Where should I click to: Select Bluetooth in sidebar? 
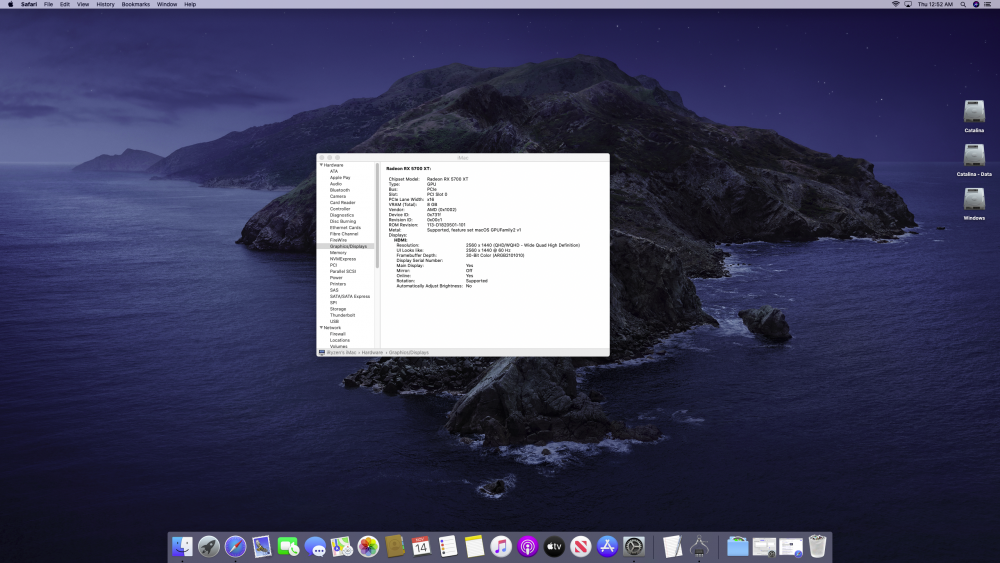point(339,190)
